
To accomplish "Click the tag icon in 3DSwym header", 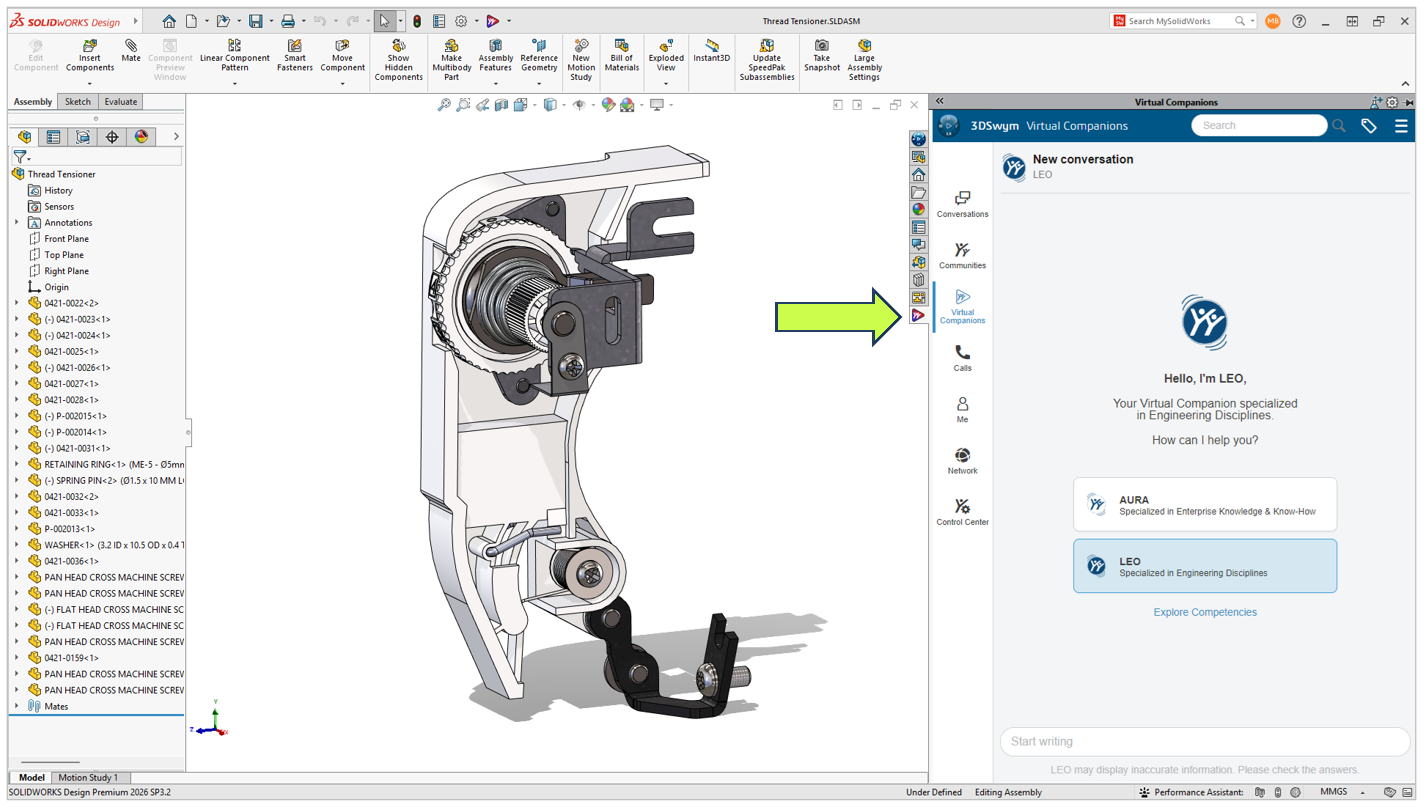I will [1369, 126].
